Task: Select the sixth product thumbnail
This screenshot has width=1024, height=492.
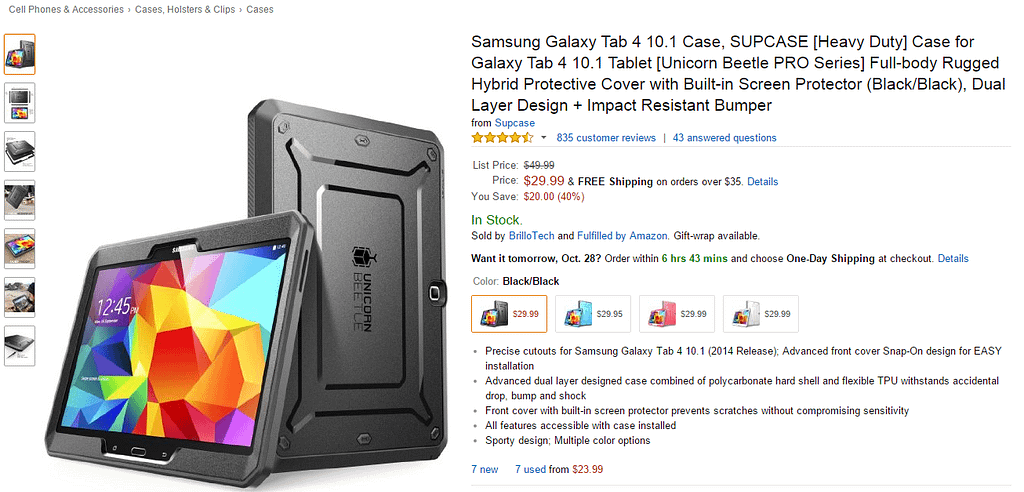Action: pyautogui.click(x=20, y=297)
